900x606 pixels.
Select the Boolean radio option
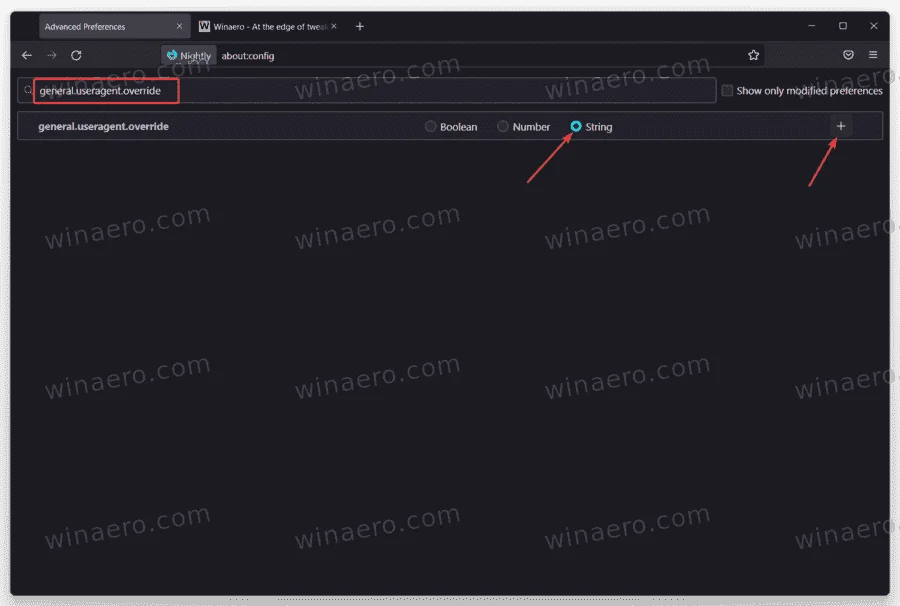click(x=430, y=126)
